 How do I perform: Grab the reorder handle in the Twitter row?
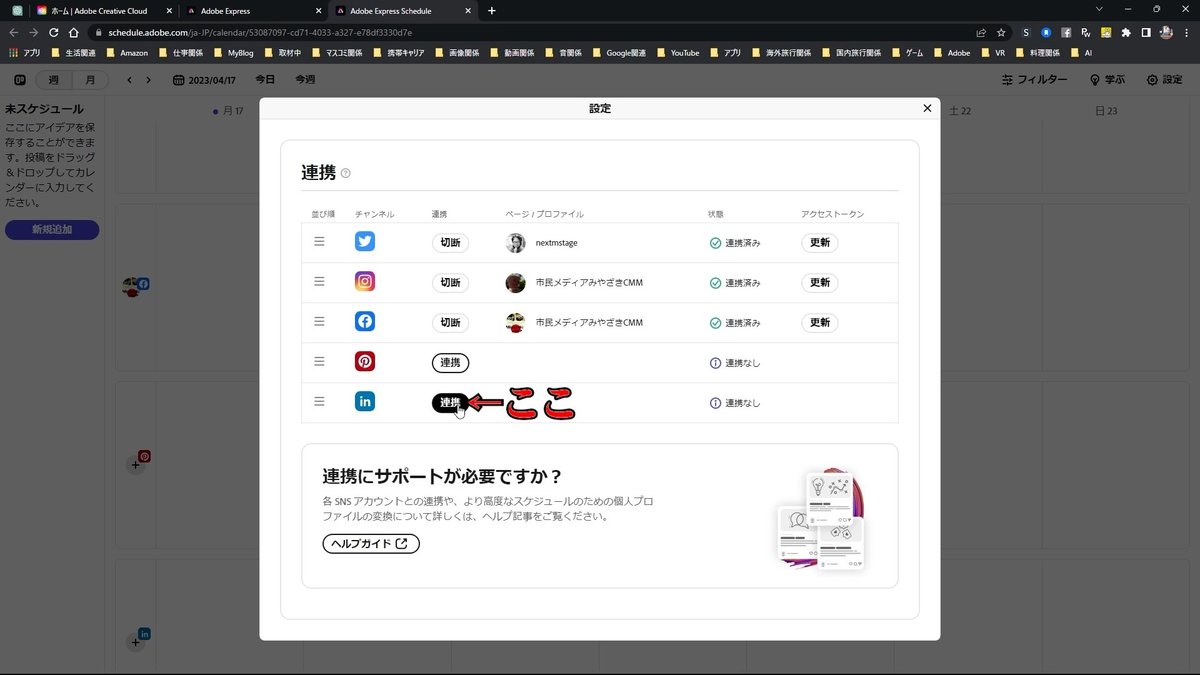tap(319, 242)
